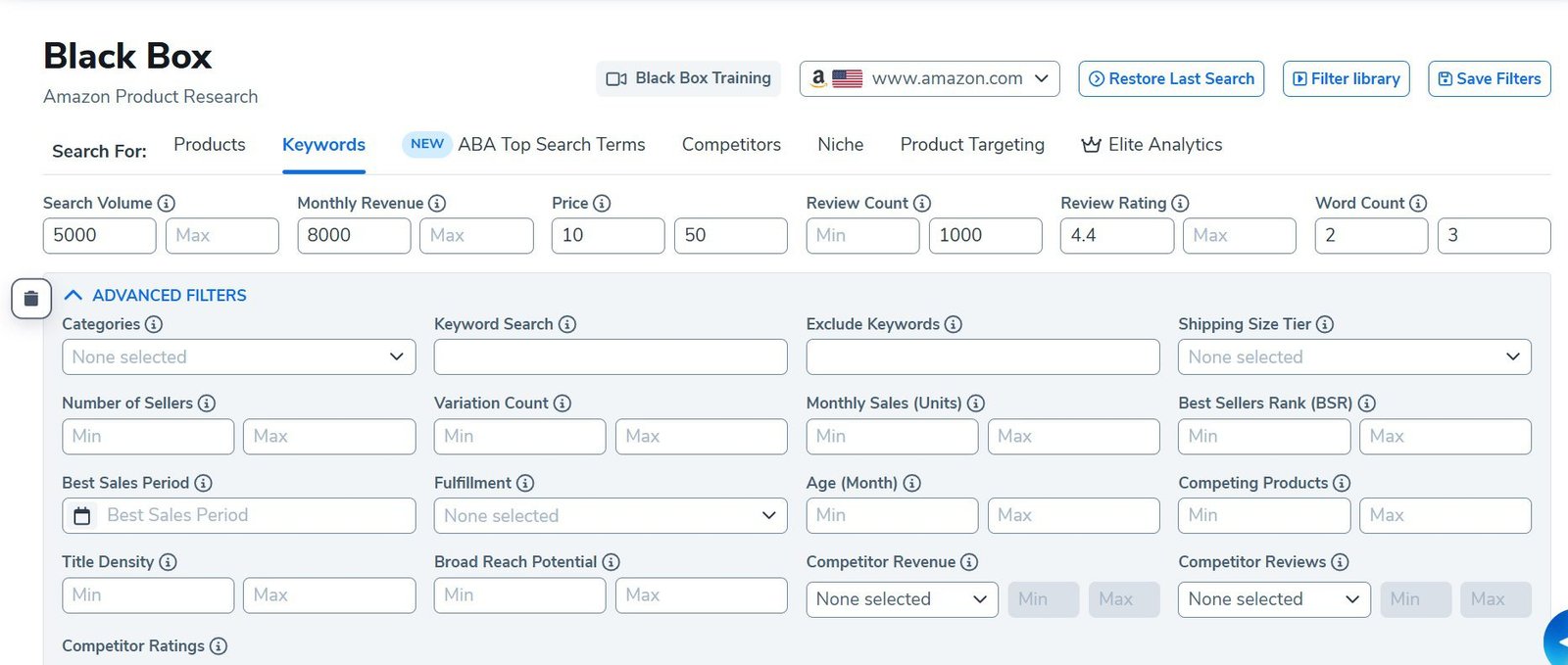
Task: Click the Word Count minimum field showing 2
Action: tap(1372, 236)
